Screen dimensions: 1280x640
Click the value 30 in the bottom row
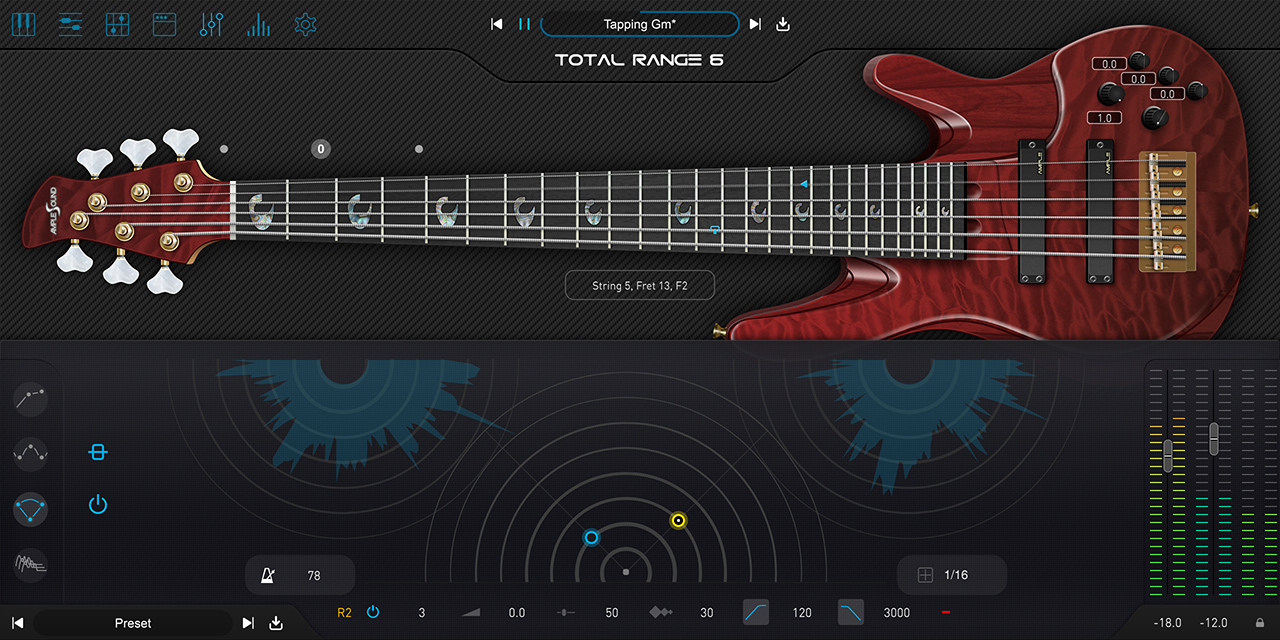tap(707, 612)
